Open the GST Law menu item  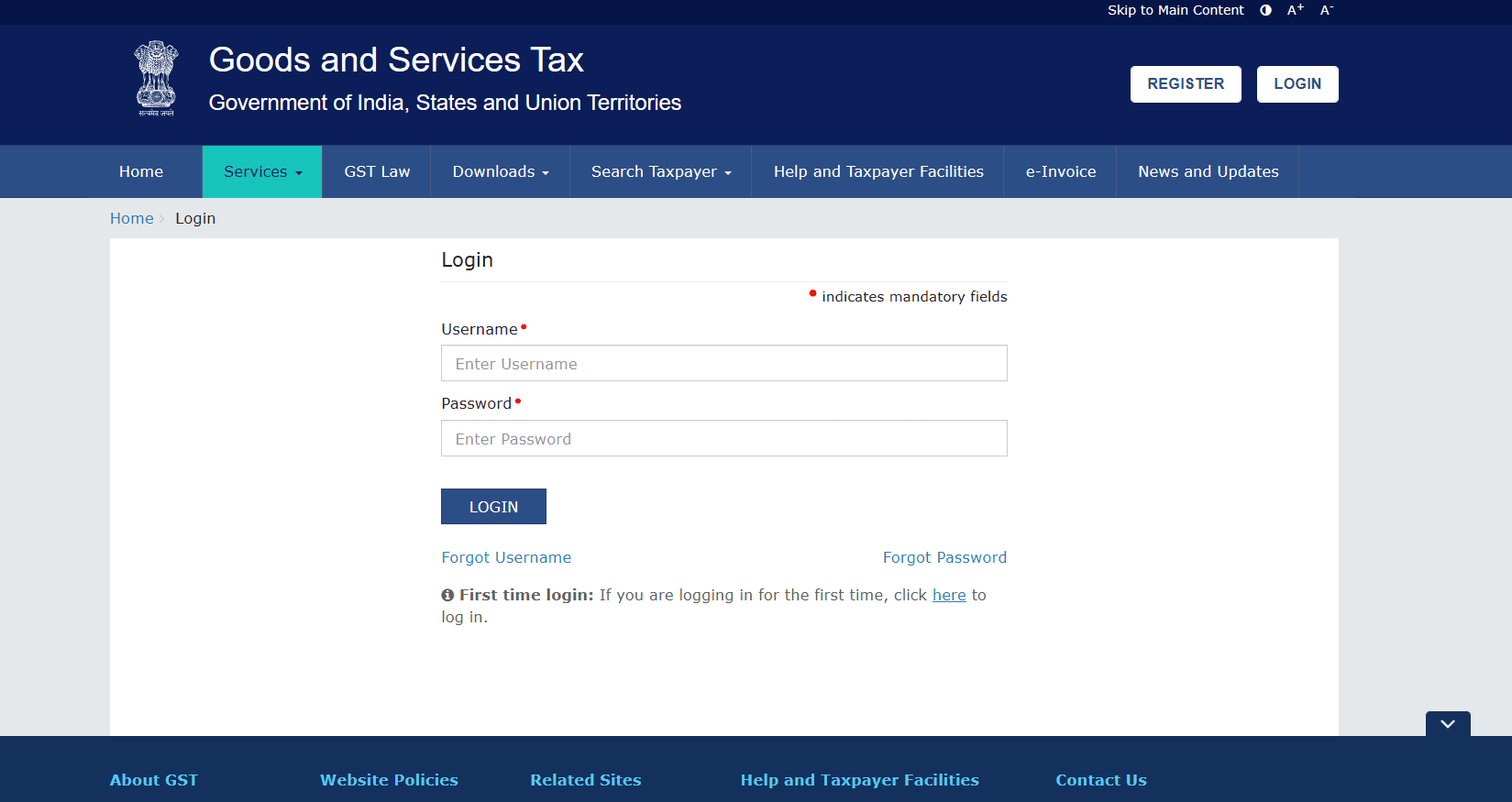point(377,171)
